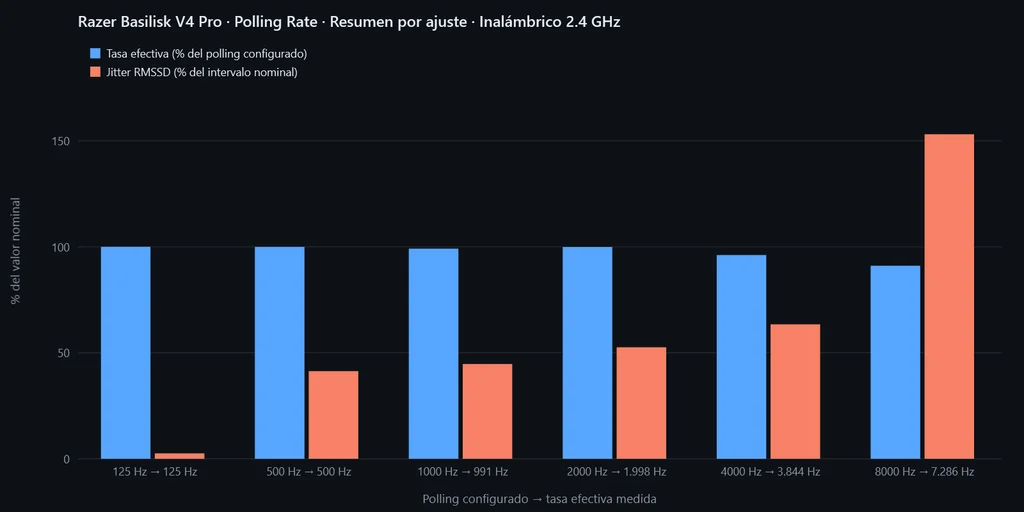Viewport: 1024px width, 512px height.
Task: Select the orange jitter bar for 1000 Hz
Action: coord(488,411)
